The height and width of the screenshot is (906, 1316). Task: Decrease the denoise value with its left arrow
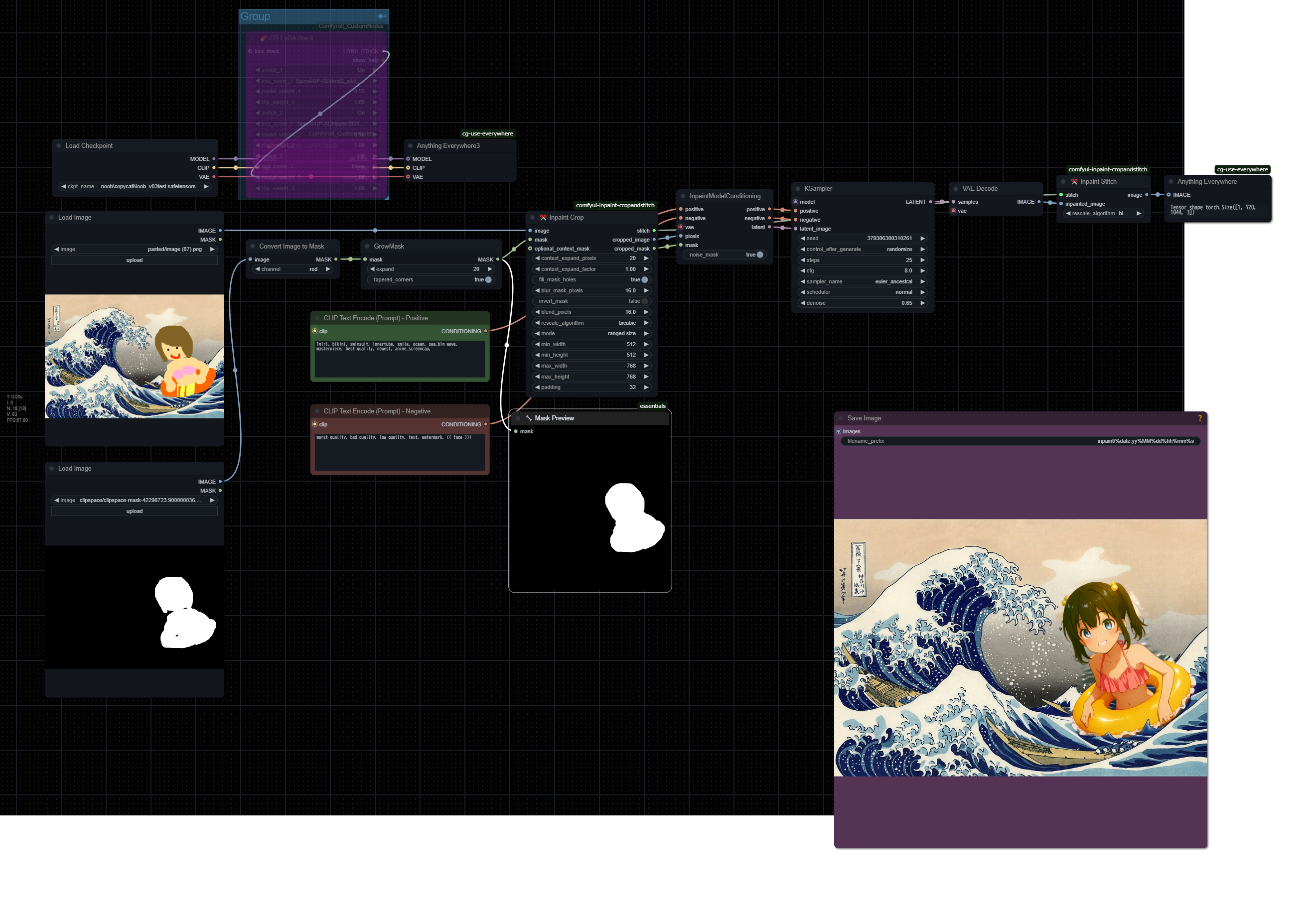click(803, 303)
